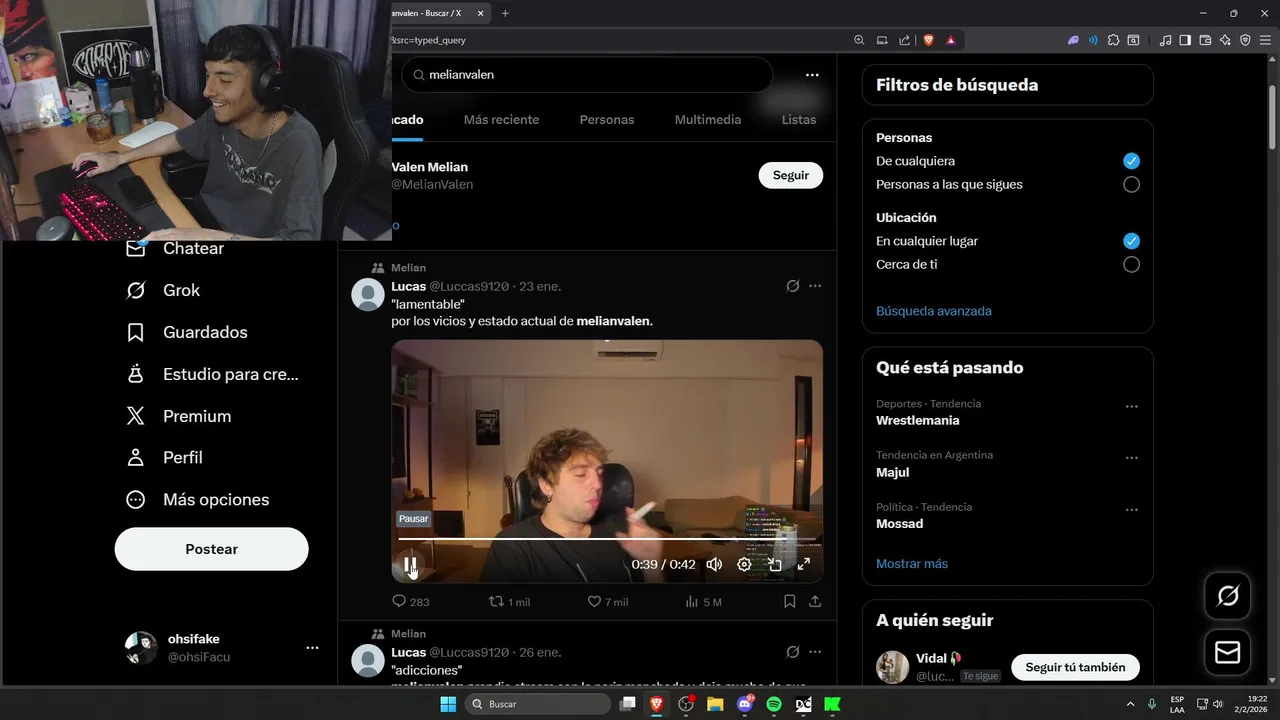Ask Grok about the "adicciones" post
Viewport: 1280px width, 720px height.
pos(793,652)
